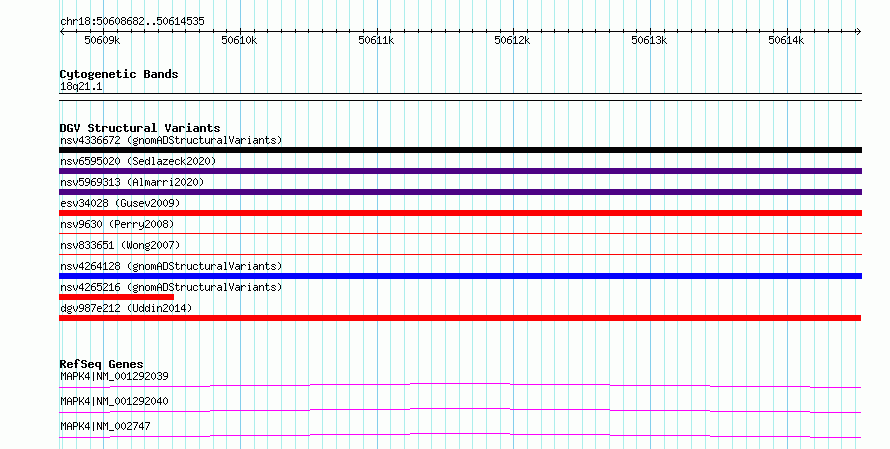Click the 18q21.1 band label
The image size is (890, 449).
click(x=81, y=87)
